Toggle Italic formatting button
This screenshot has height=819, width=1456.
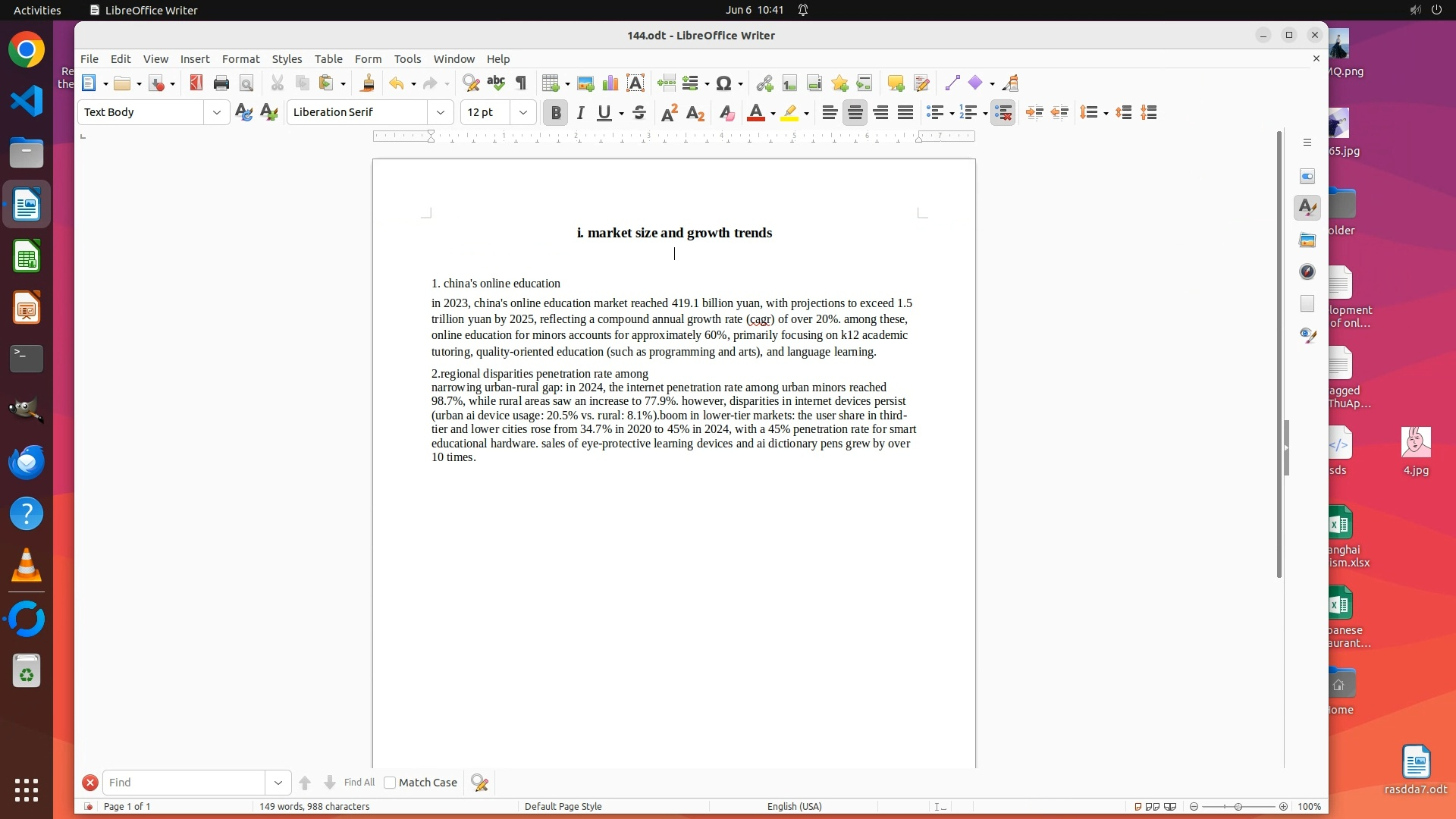pyautogui.click(x=581, y=113)
